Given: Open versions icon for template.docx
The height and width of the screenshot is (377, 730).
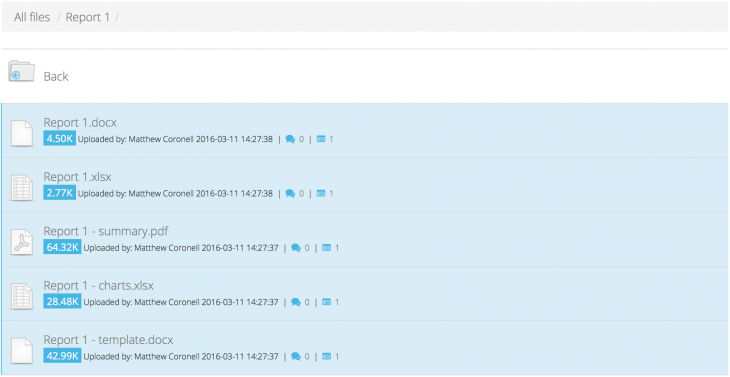Looking at the screenshot, I should (326, 357).
